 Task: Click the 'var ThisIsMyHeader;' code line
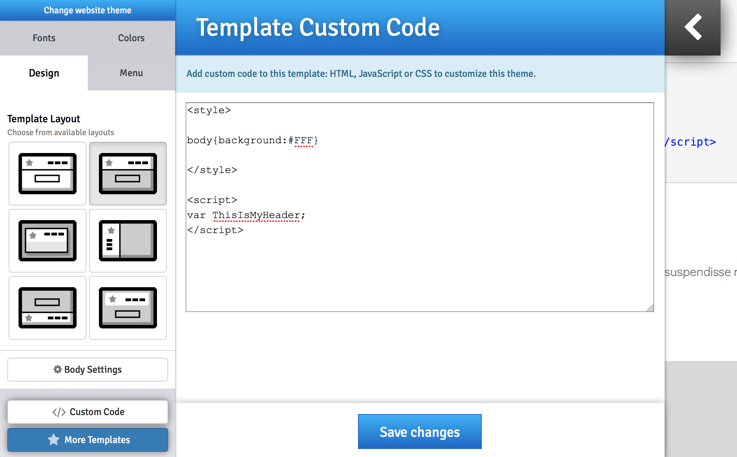pos(246,215)
